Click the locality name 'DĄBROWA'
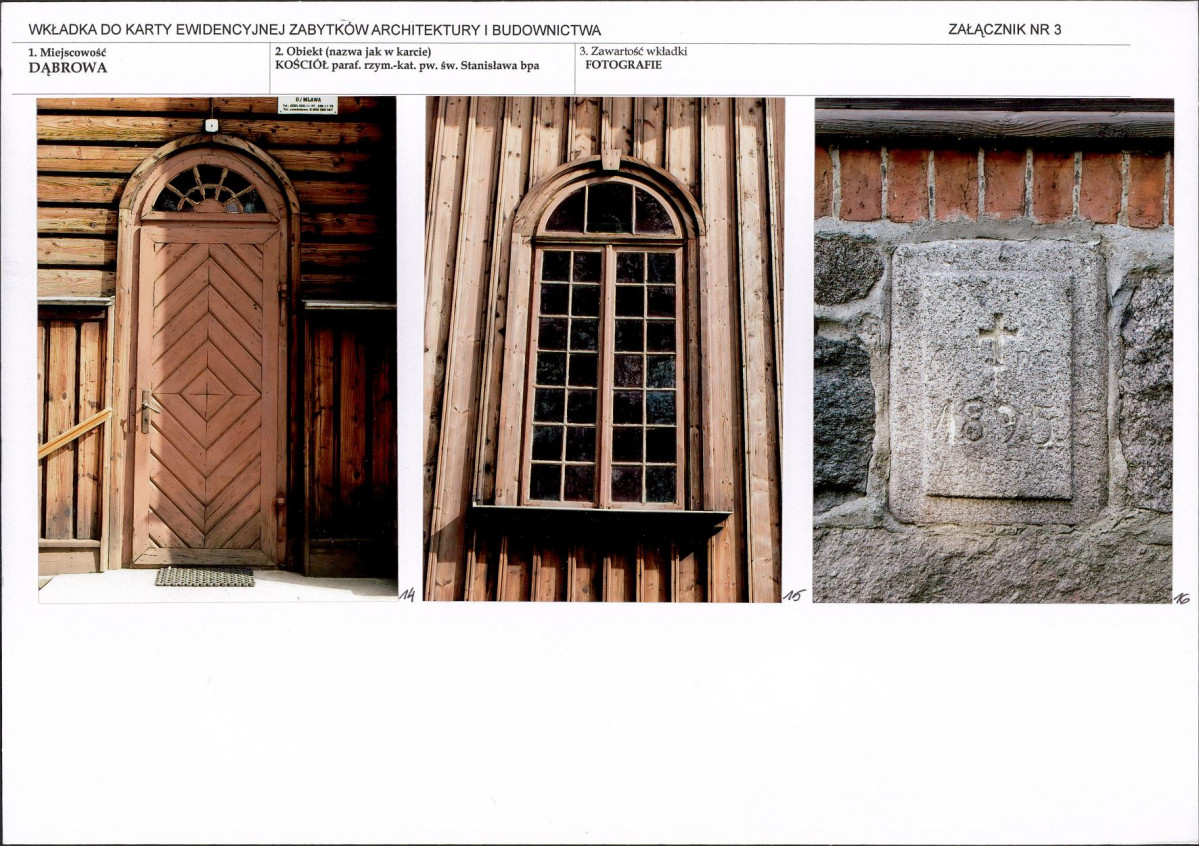 click(68, 67)
